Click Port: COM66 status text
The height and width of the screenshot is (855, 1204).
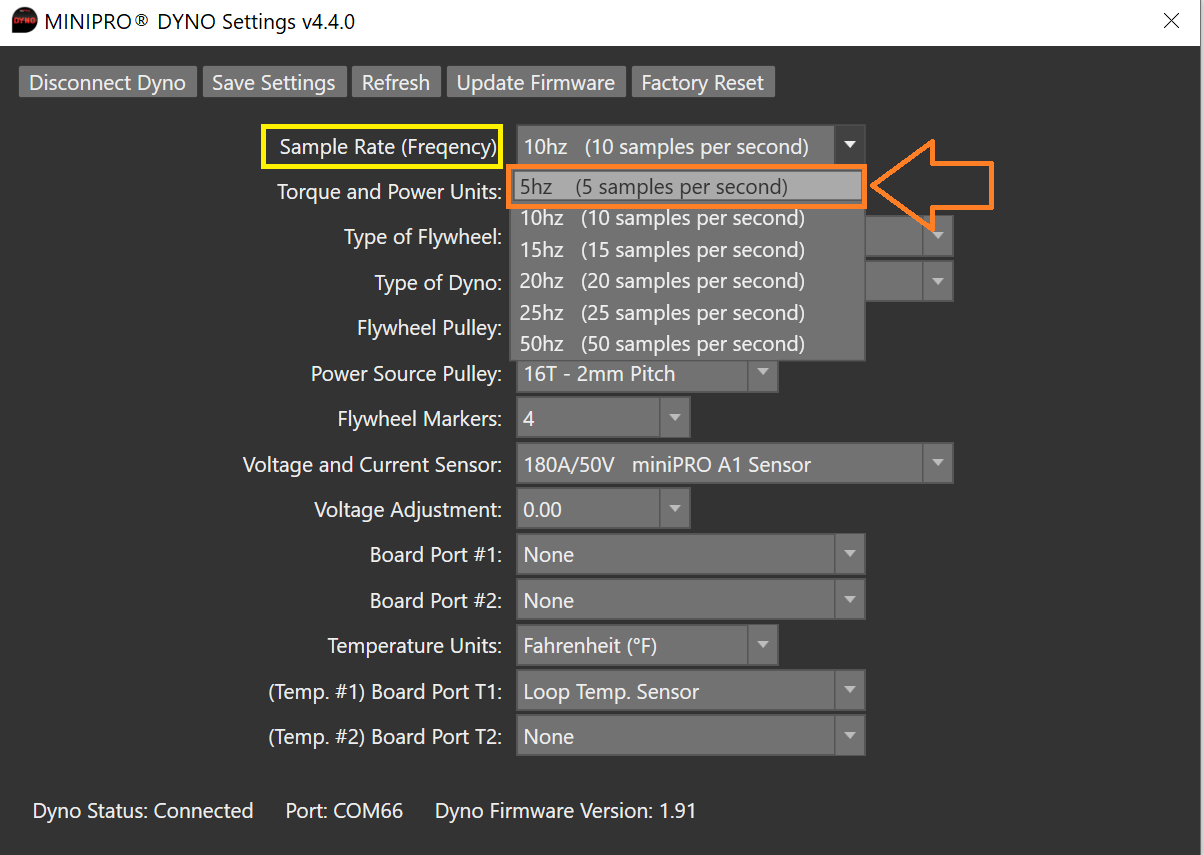344,810
